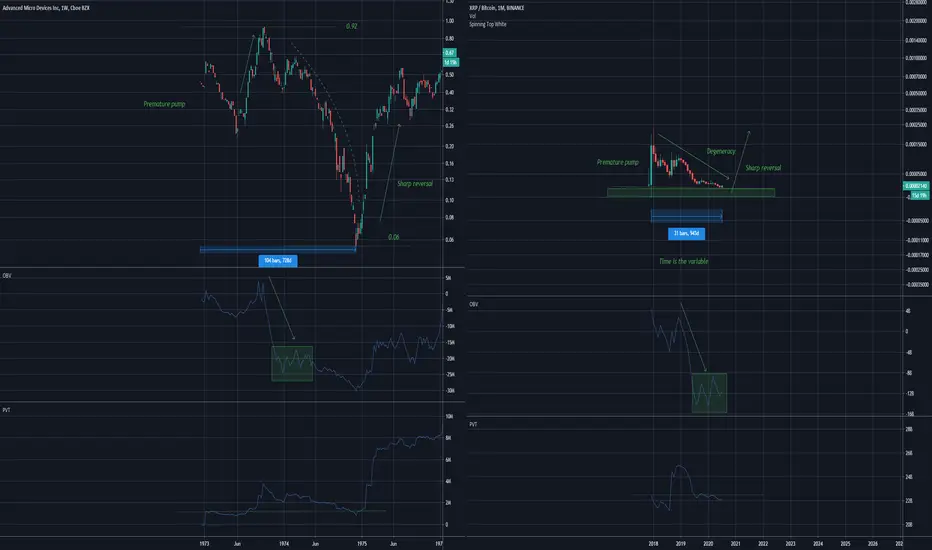This screenshot has height=550, width=932.
Task: Click the 0.67 current price tag
Action: pos(449,53)
